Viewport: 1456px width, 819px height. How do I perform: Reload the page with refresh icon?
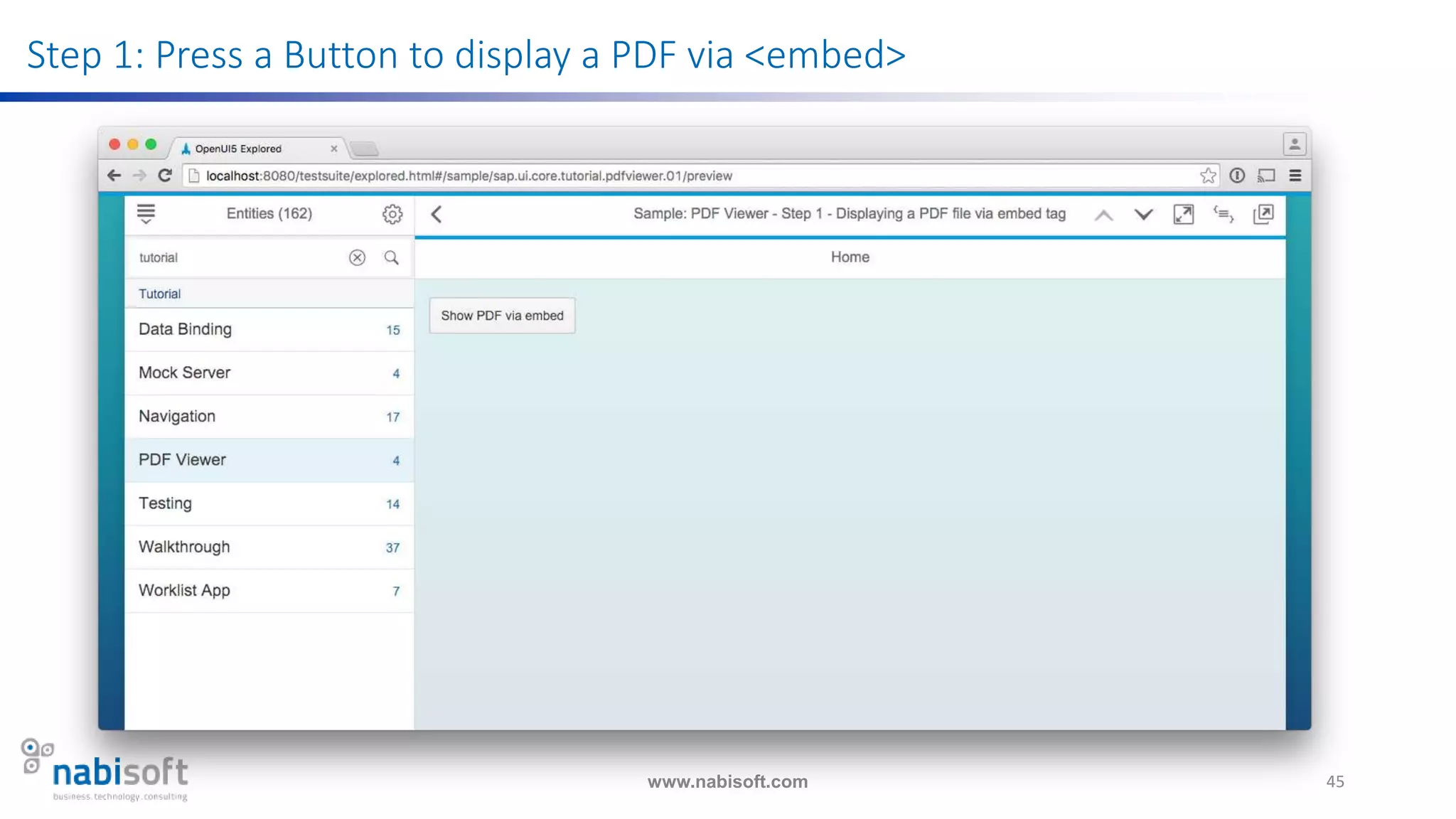pos(165,176)
